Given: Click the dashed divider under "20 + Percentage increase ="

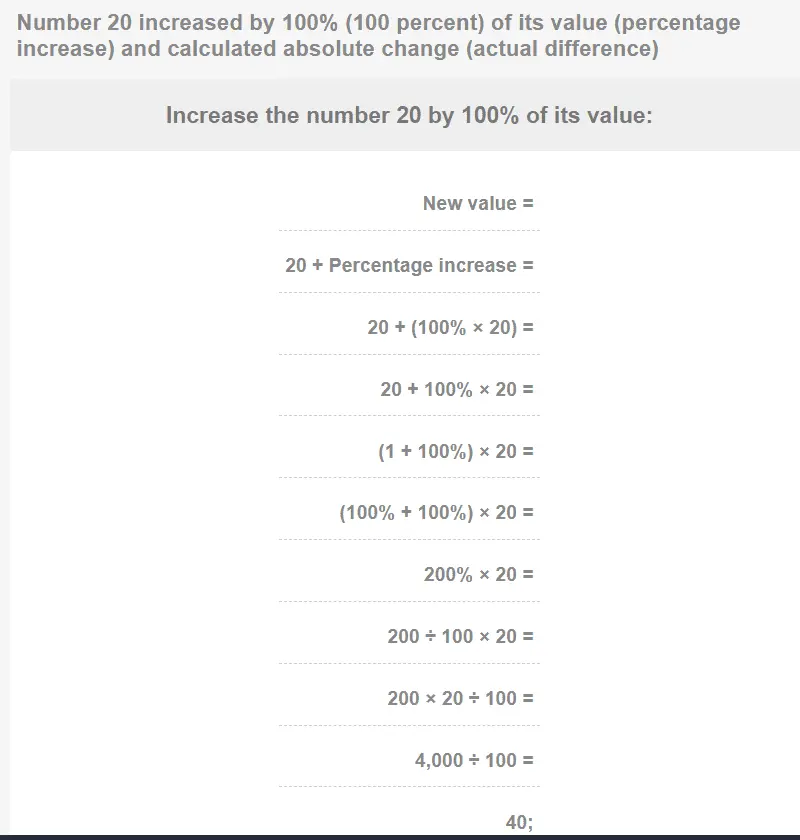Looking at the screenshot, I should [x=409, y=293].
